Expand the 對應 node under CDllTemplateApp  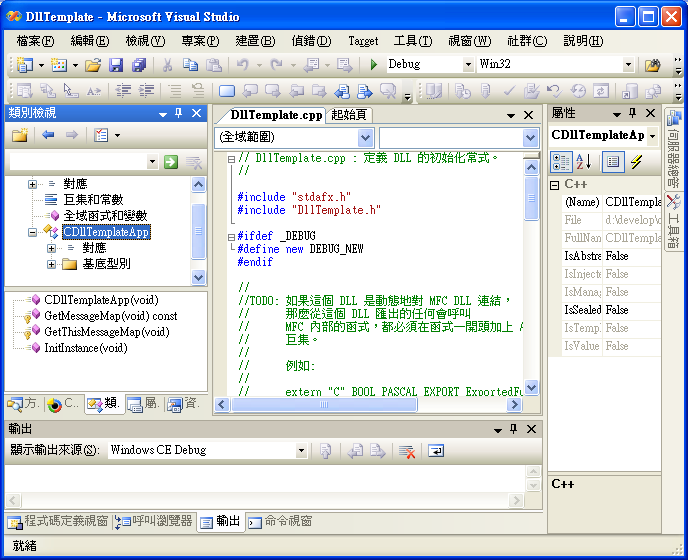pos(51,248)
